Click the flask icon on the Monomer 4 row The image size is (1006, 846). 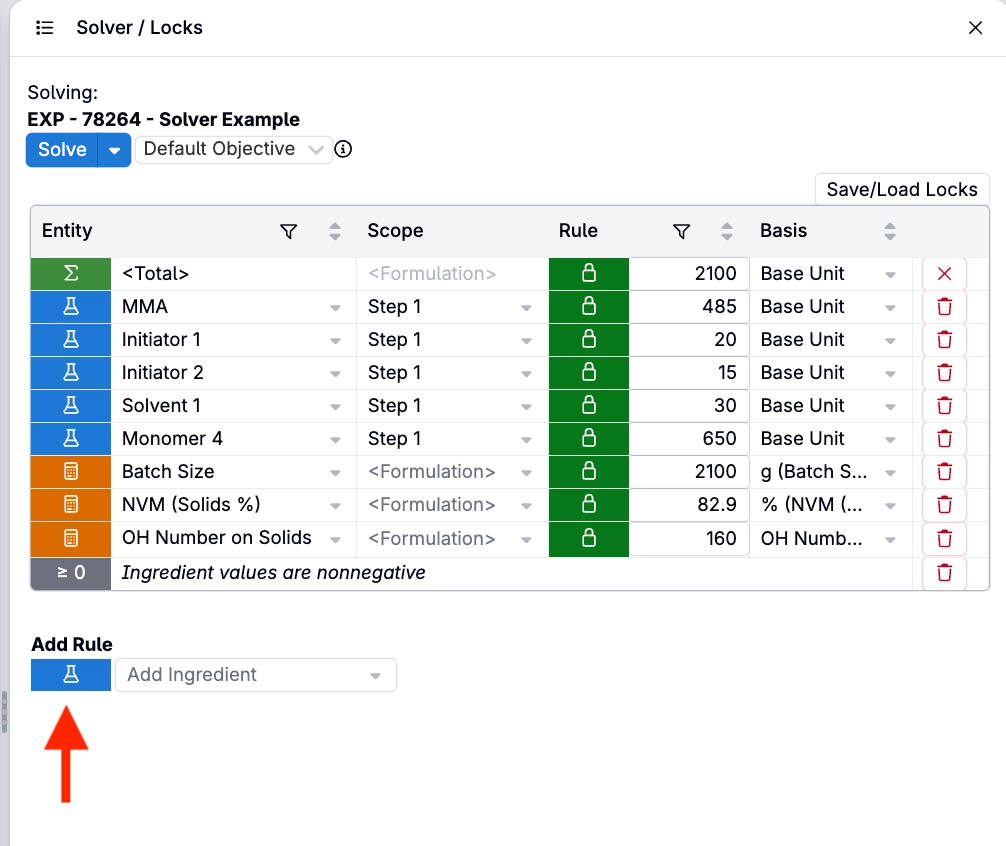pos(71,439)
